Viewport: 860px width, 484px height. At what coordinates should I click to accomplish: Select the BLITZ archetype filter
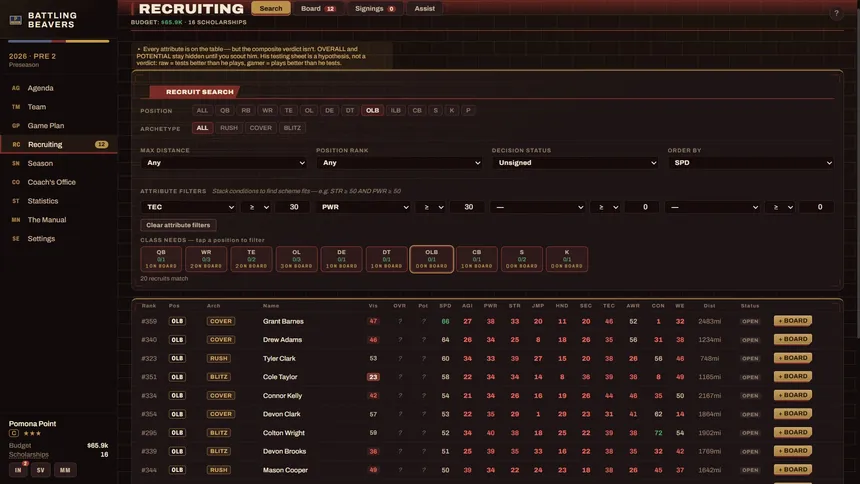[x=292, y=128]
